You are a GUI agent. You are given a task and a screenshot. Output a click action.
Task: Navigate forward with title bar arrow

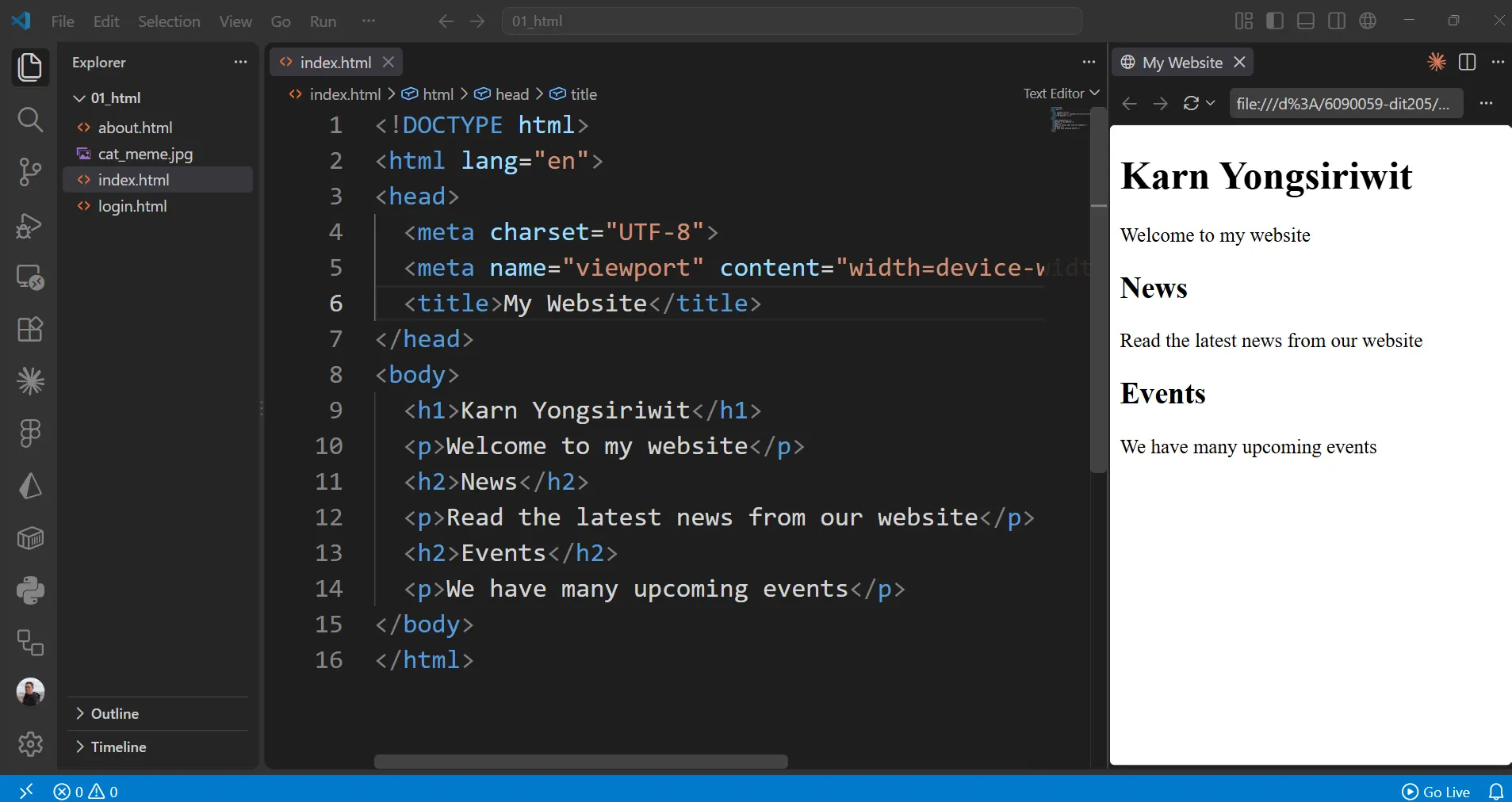coord(477,21)
